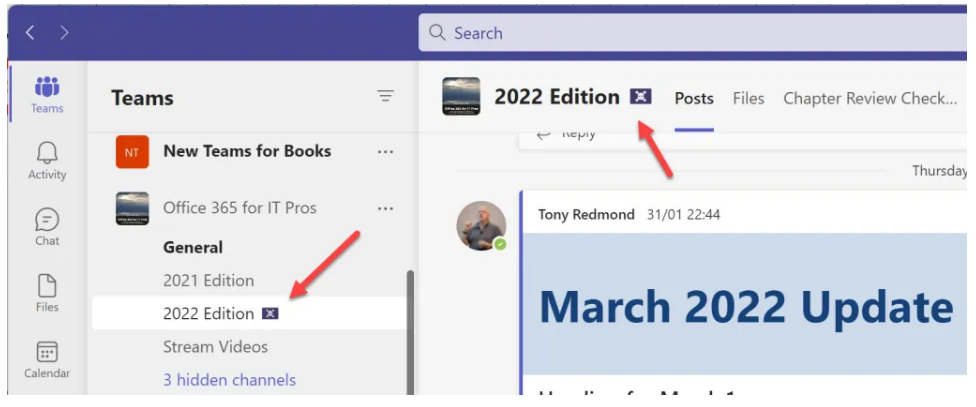Go back with the left arrow

(x=30, y=33)
